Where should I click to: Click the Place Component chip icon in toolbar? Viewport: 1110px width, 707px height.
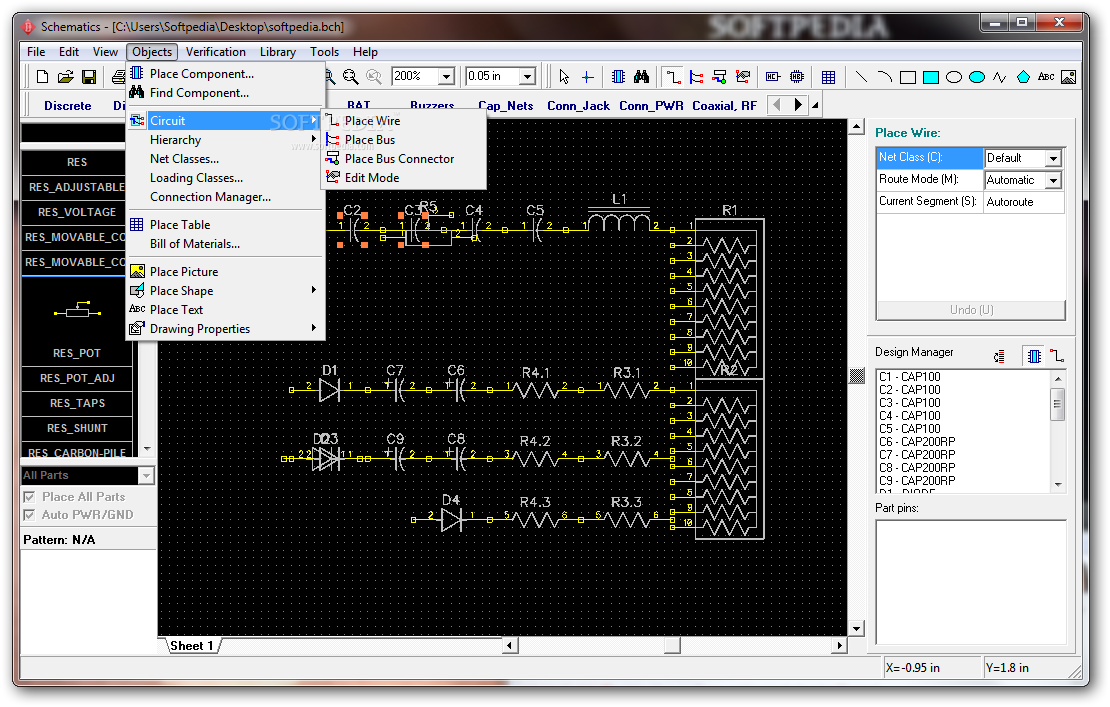pyautogui.click(x=618, y=76)
